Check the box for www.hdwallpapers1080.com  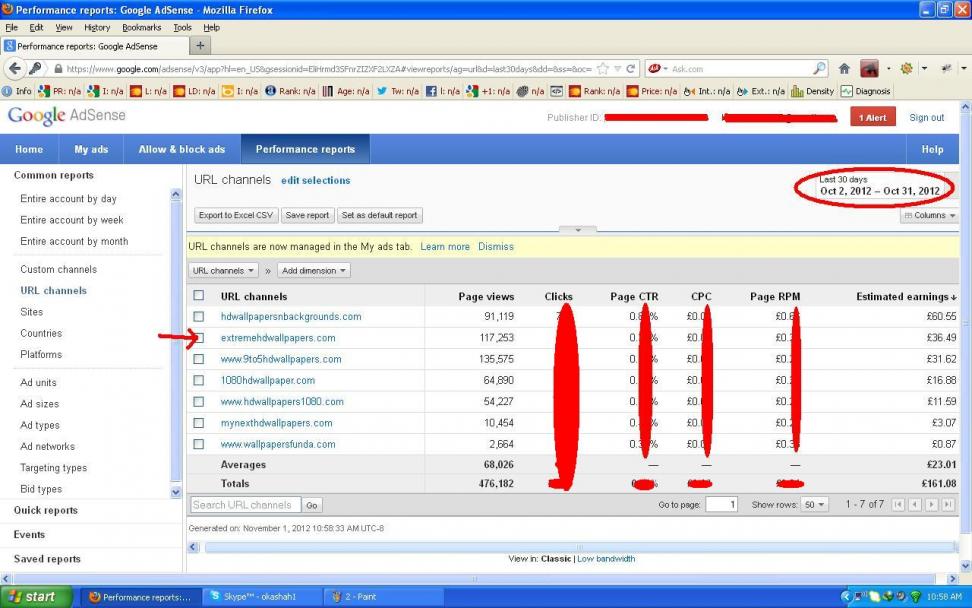click(x=198, y=402)
